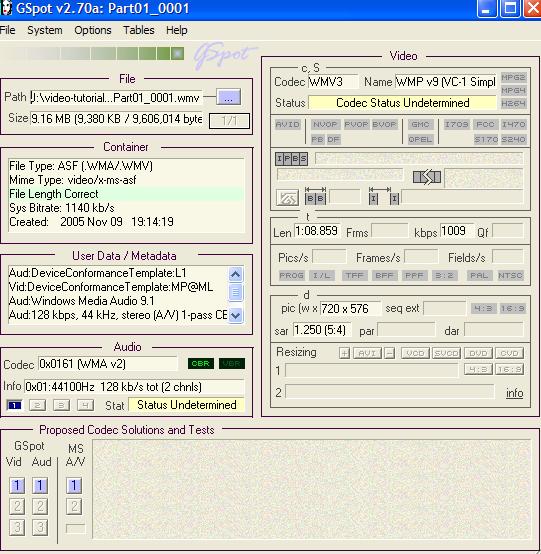Click the VCD resizing button
The image size is (541, 554).
click(415, 353)
